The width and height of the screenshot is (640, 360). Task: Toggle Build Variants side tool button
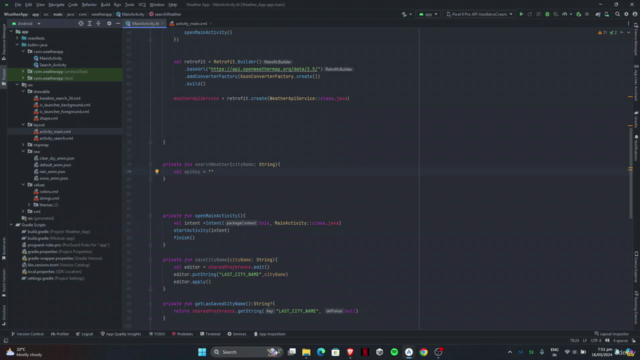coord(4,282)
